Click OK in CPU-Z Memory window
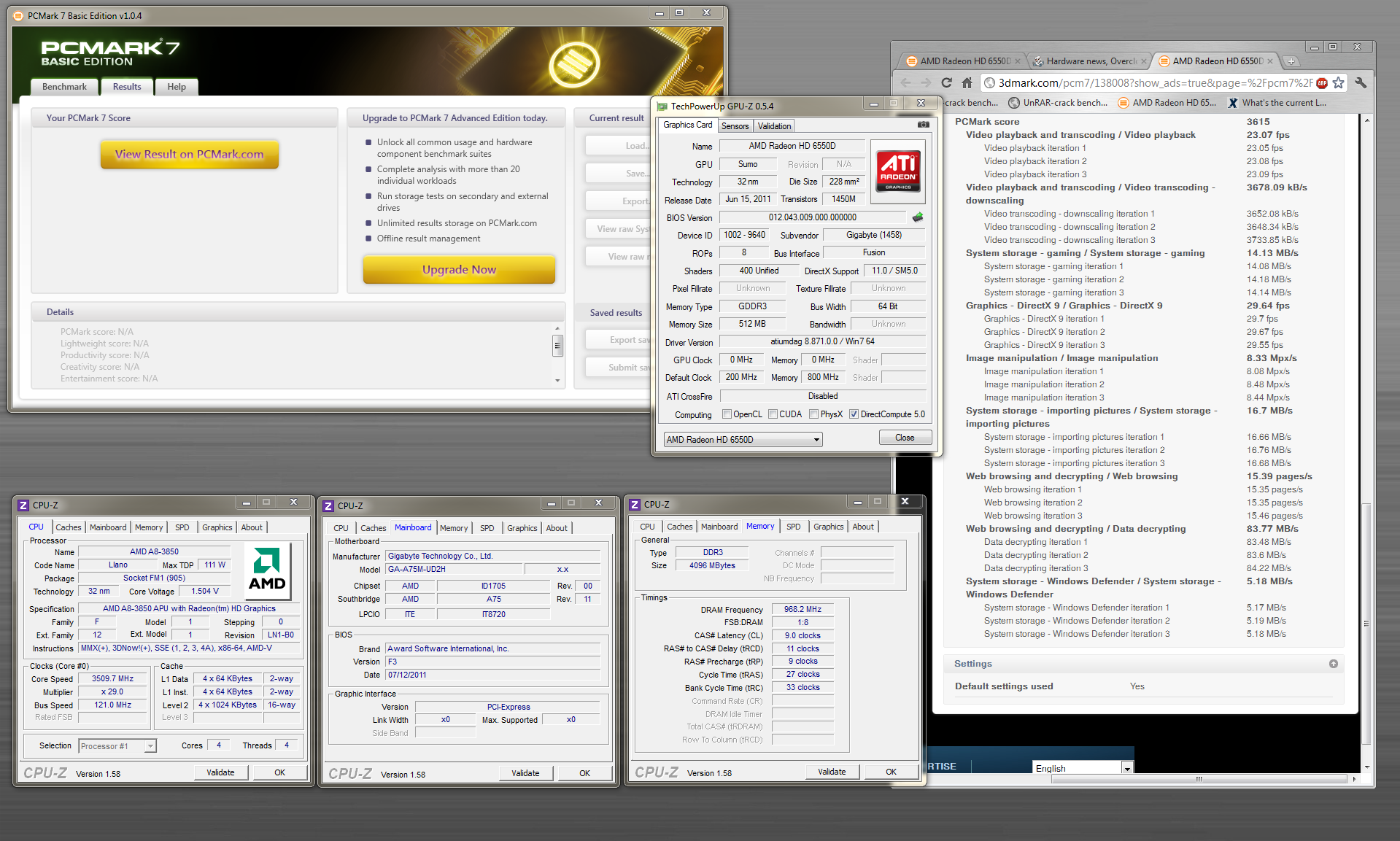The height and width of the screenshot is (841, 1400). (x=891, y=772)
